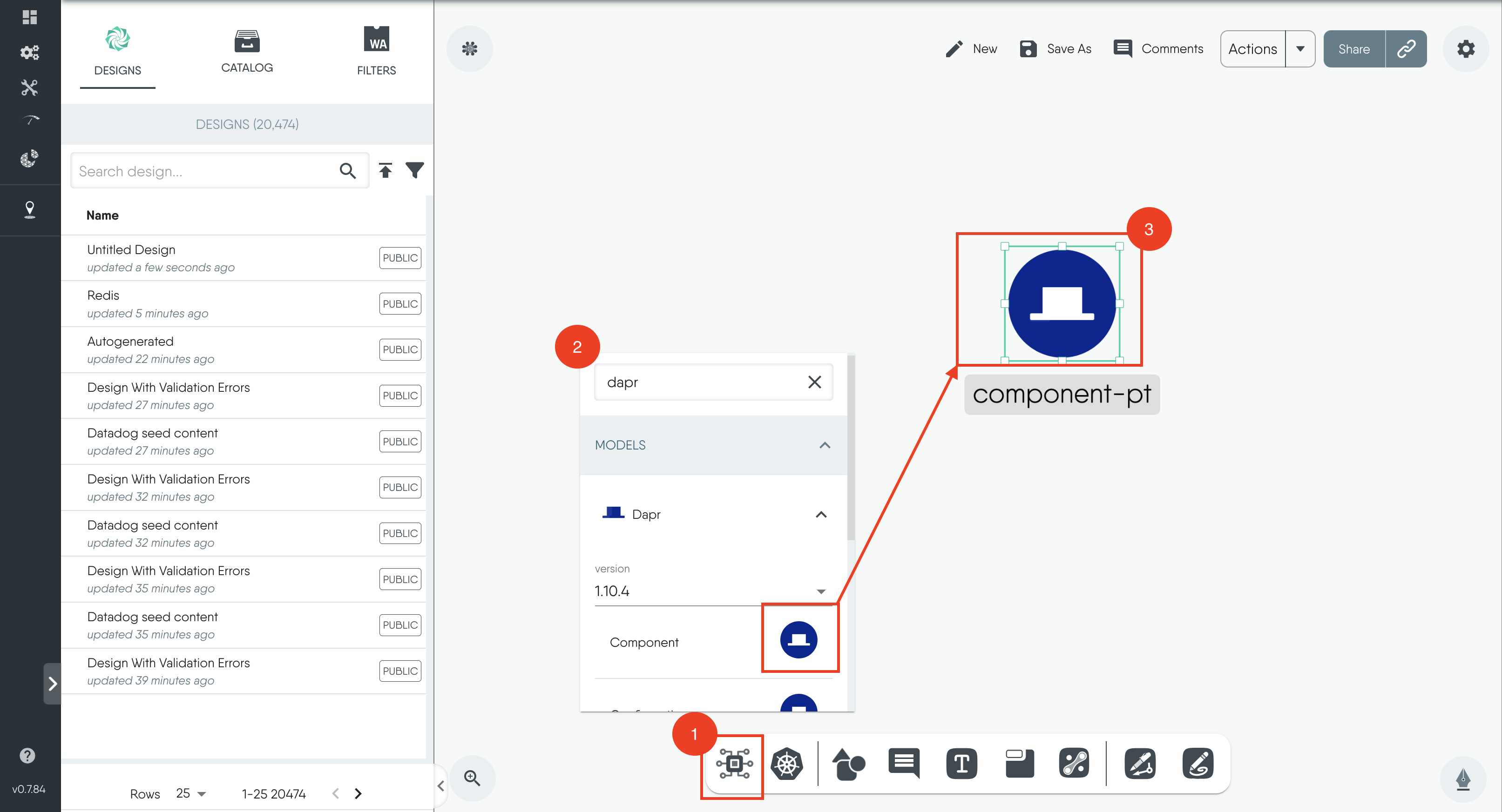Collapse the MODELS section in the search popup
The image size is (1502, 812).
point(825,445)
